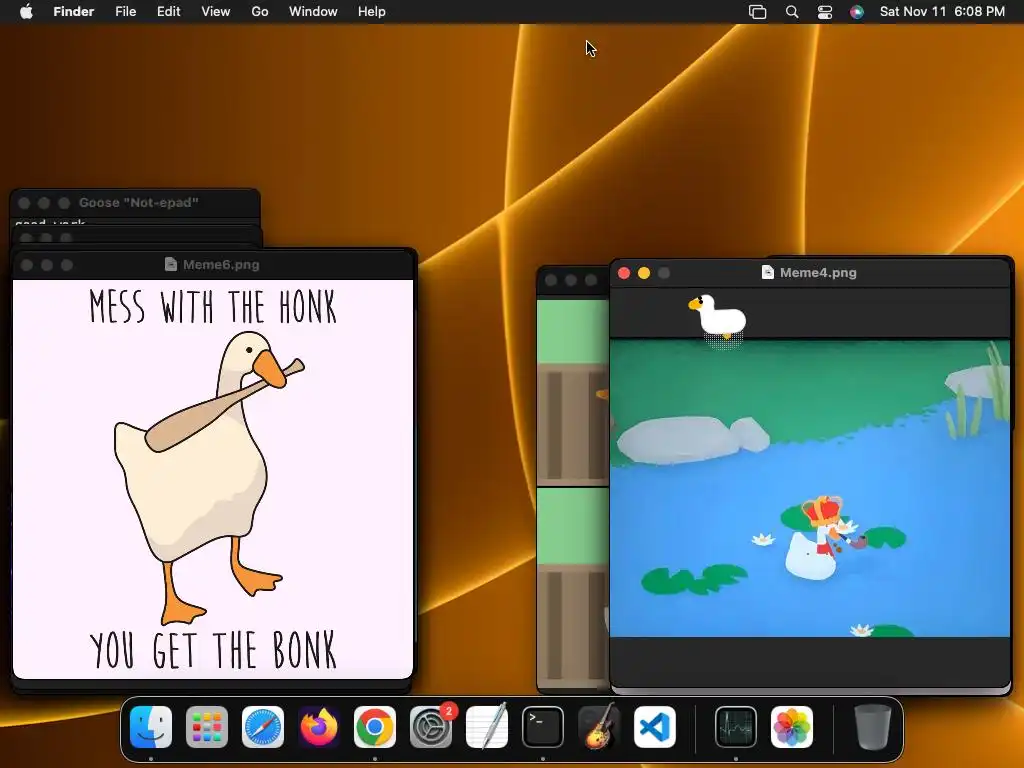This screenshot has width=1024, height=768.
Task: Click the Stage Manager icon in menu bar
Action: 758,12
